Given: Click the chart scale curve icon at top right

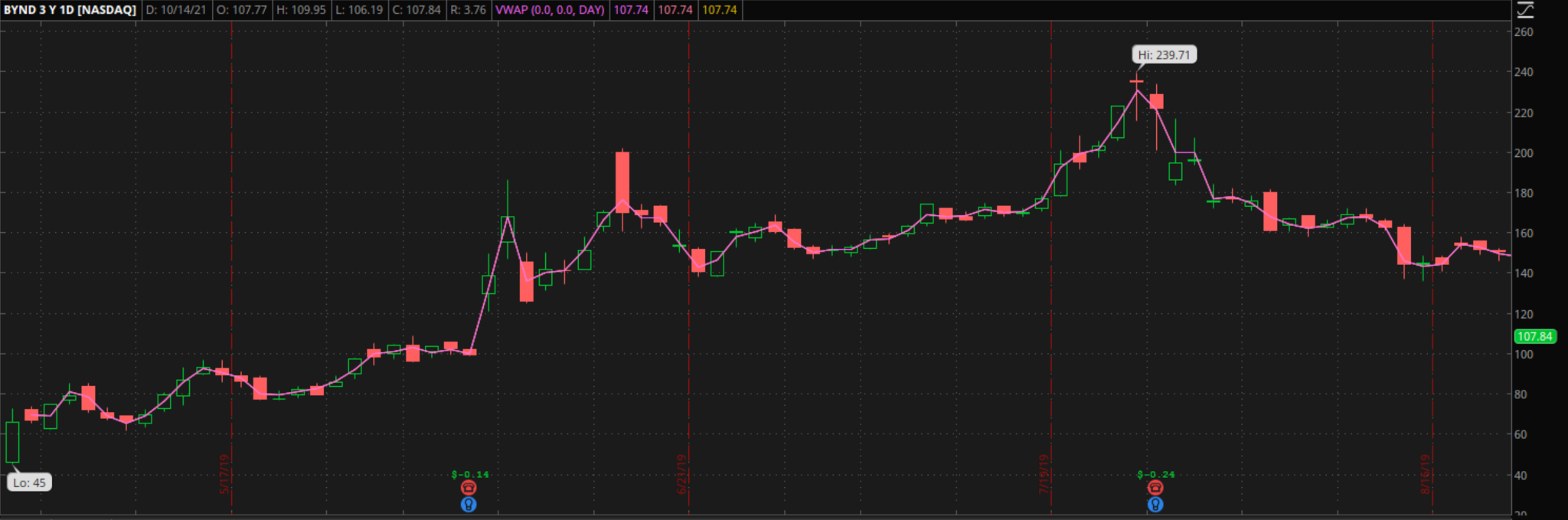Looking at the screenshot, I should (1525, 10).
